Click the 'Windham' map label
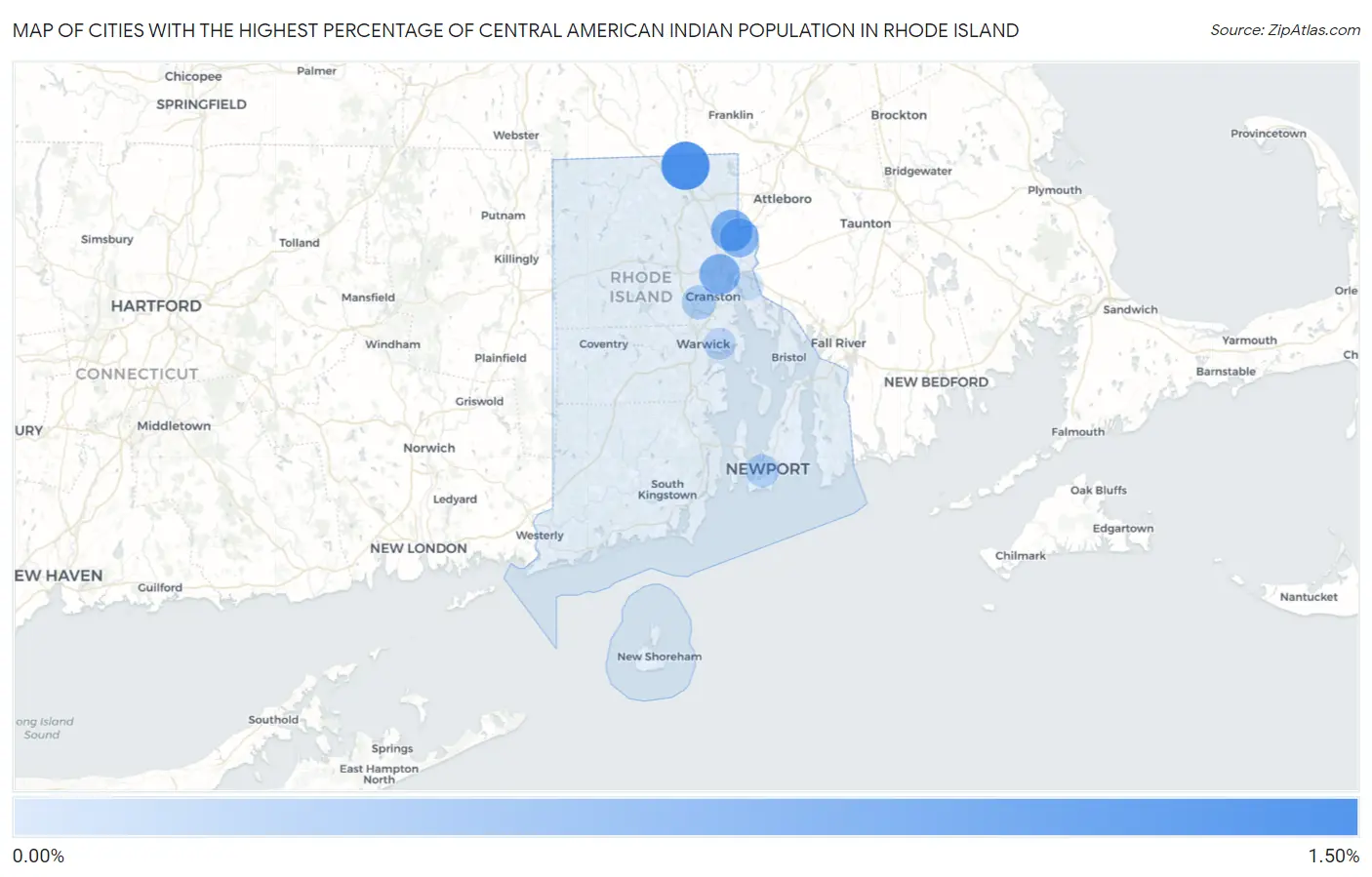The width and height of the screenshot is (1372, 877). [x=392, y=344]
